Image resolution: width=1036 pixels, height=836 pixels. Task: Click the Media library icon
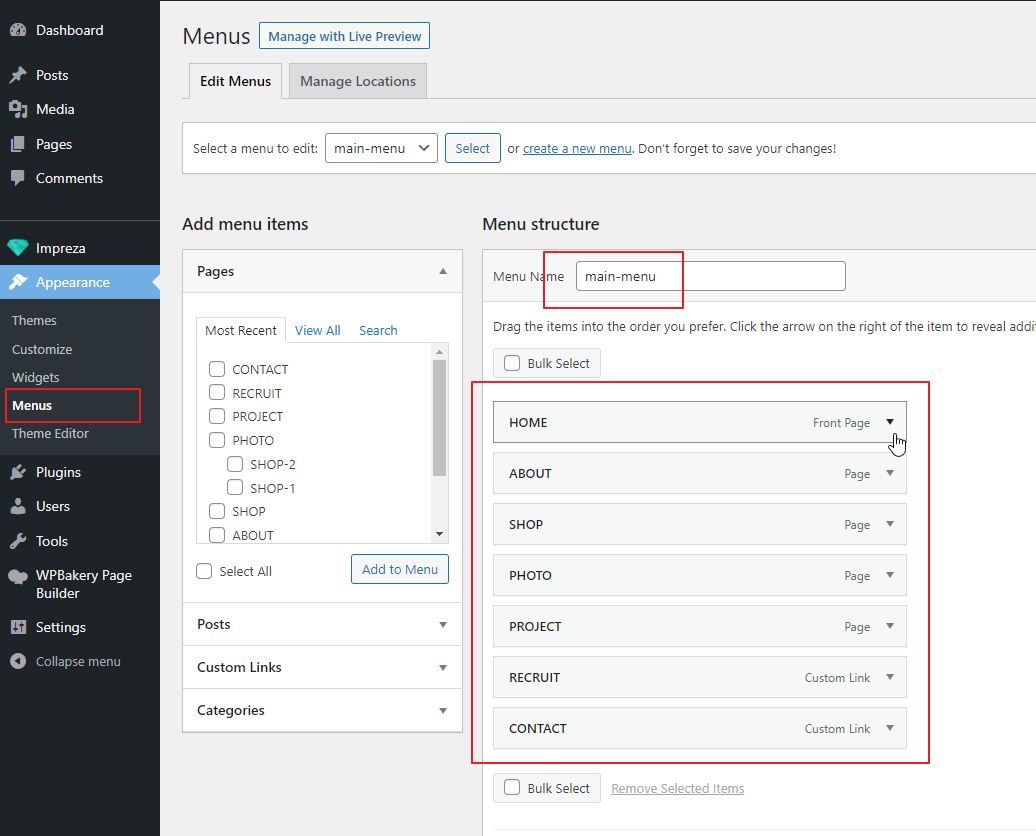[x=18, y=109]
